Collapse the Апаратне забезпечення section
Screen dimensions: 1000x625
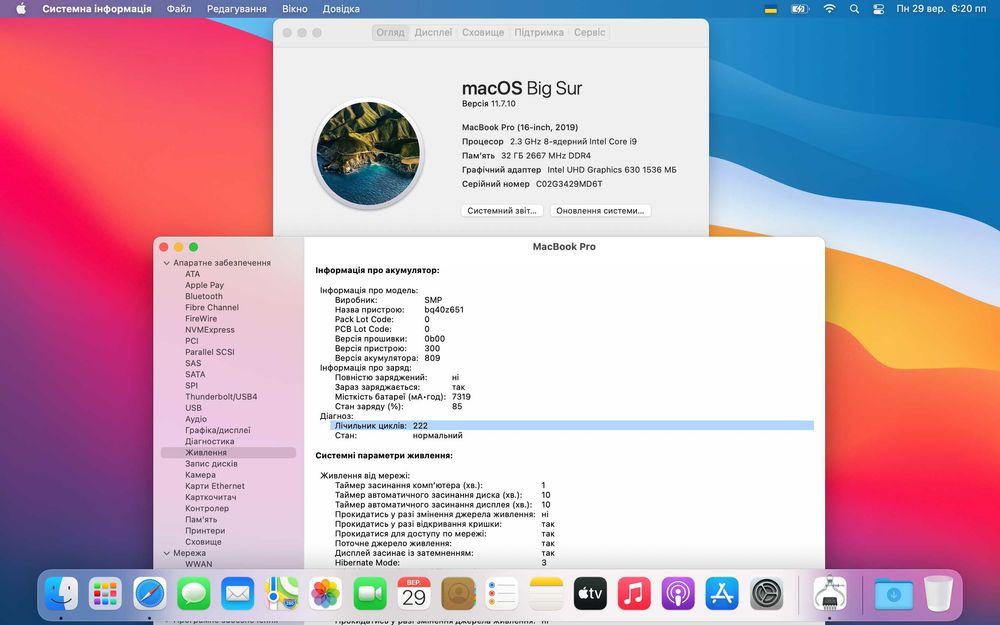[166, 263]
